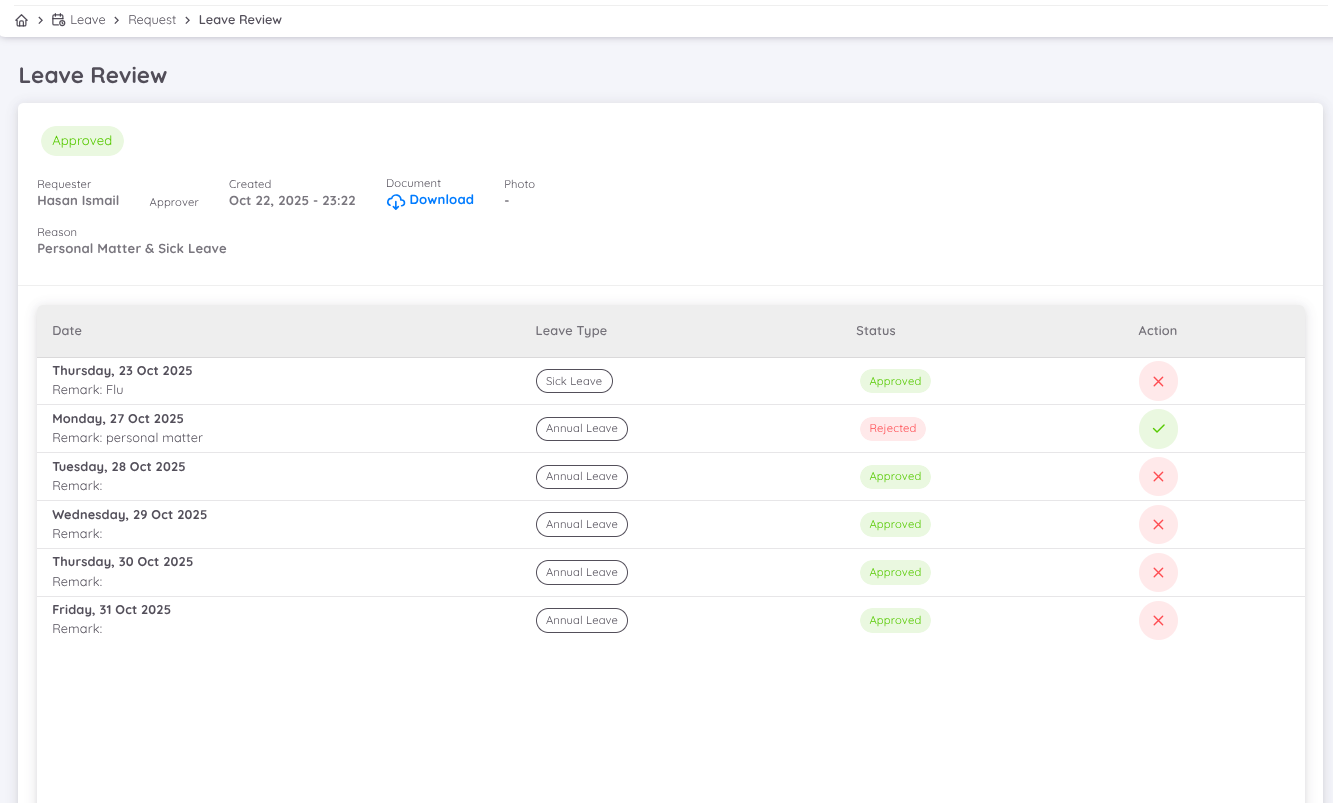
Task: Click the Leave Type column header
Action: (571, 331)
